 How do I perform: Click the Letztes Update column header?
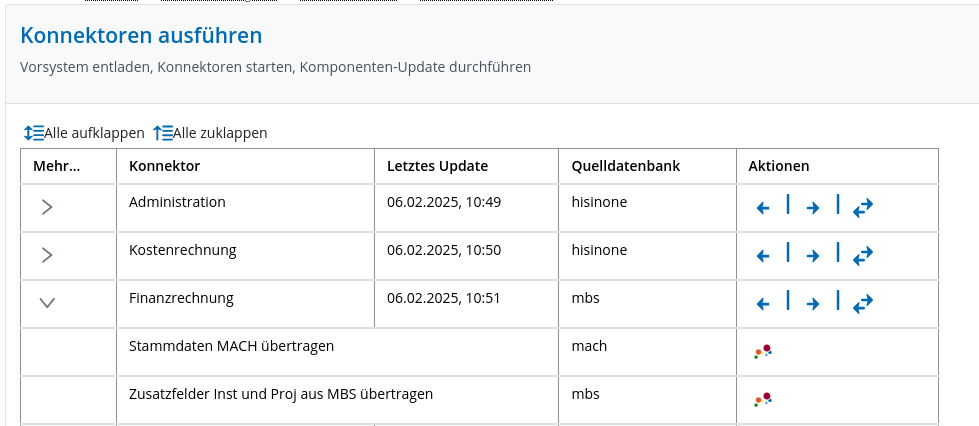point(438,166)
